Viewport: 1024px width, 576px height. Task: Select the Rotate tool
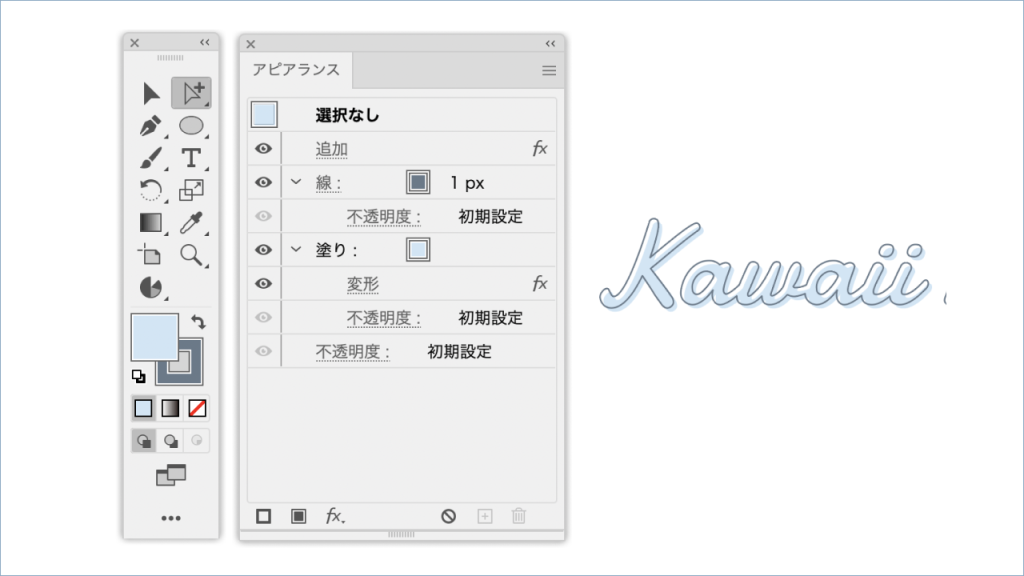click(151, 190)
